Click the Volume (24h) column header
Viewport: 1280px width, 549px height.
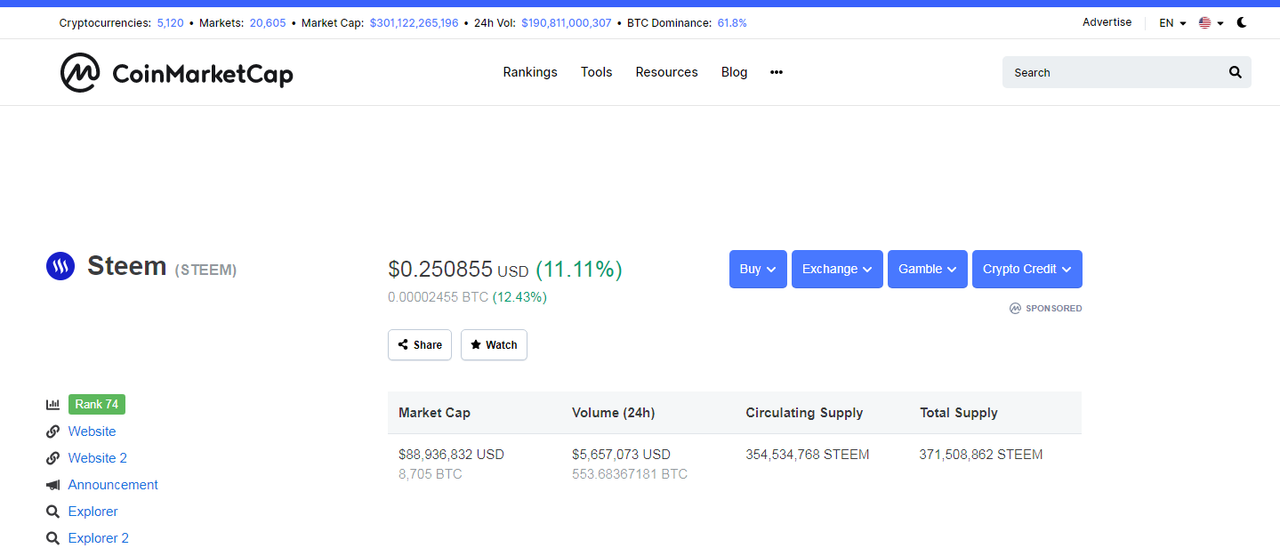click(x=613, y=413)
